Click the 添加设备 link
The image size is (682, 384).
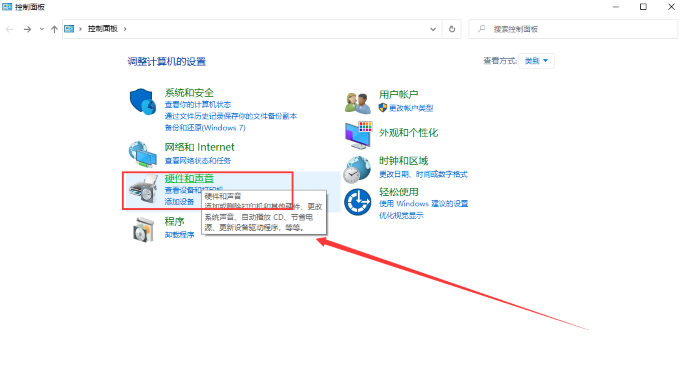click(x=179, y=201)
